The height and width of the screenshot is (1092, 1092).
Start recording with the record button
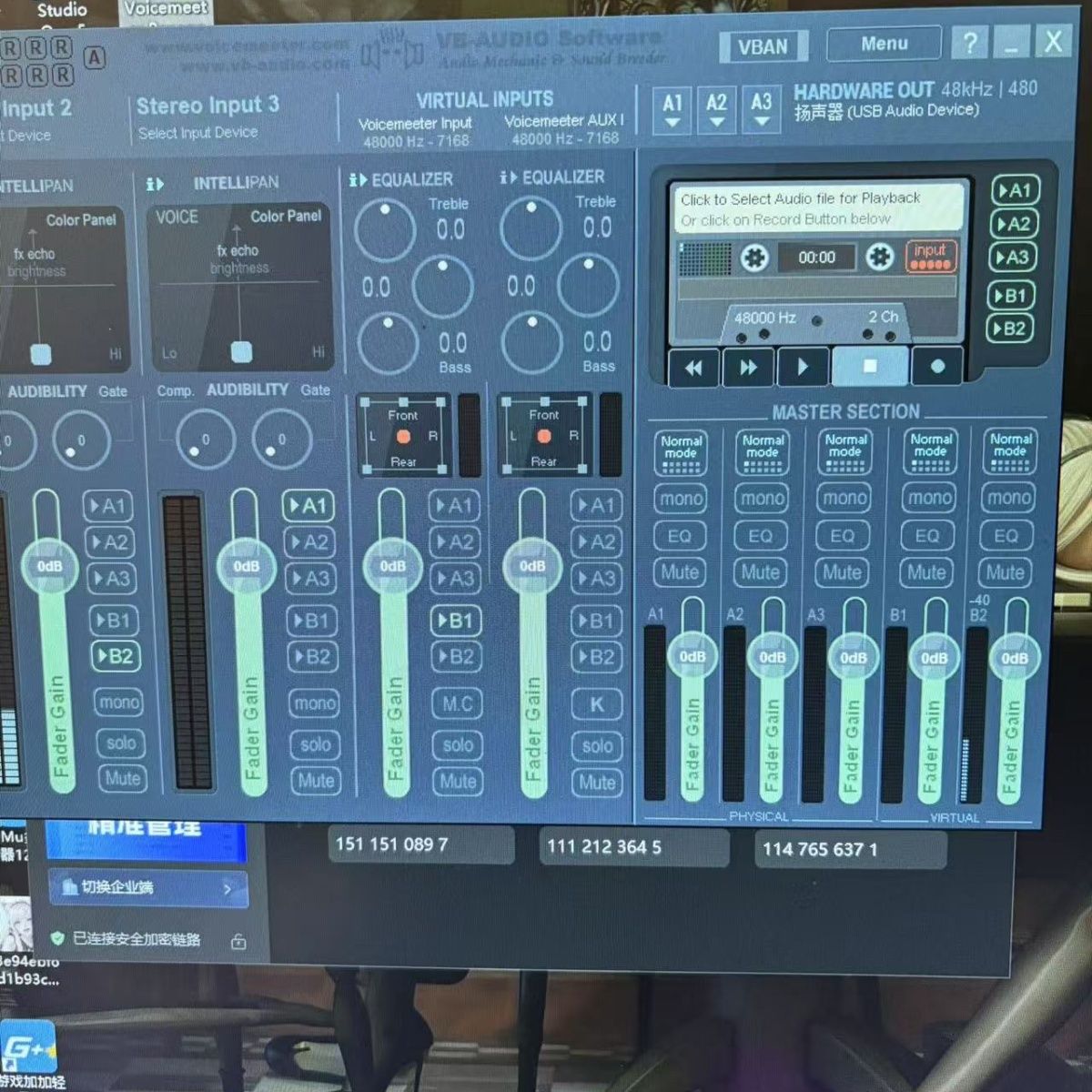[x=937, y=366]
